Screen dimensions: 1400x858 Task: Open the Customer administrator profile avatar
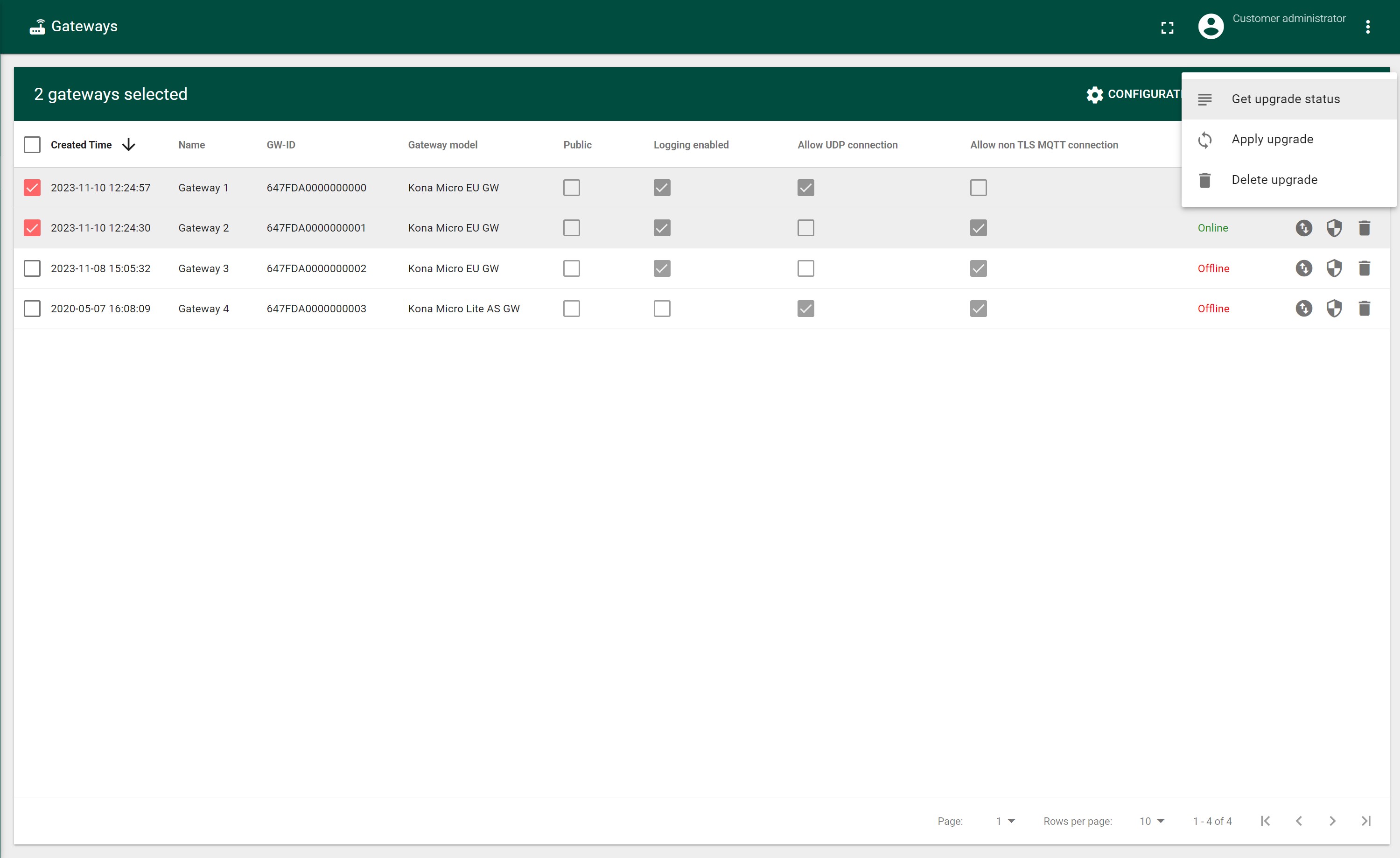pos(1210,27)
